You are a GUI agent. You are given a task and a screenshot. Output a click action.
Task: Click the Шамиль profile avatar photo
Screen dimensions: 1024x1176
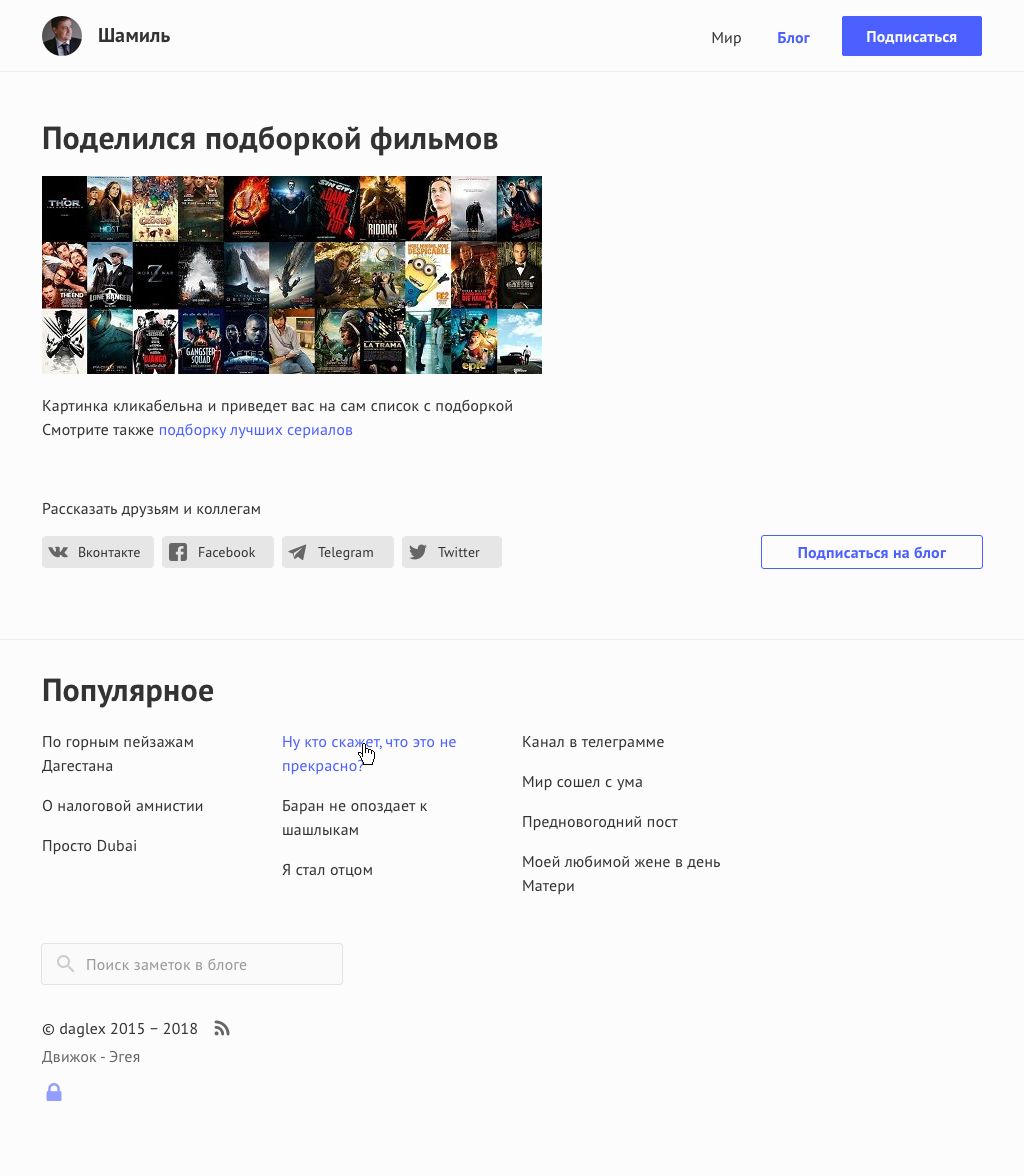[x=62, y=36]
